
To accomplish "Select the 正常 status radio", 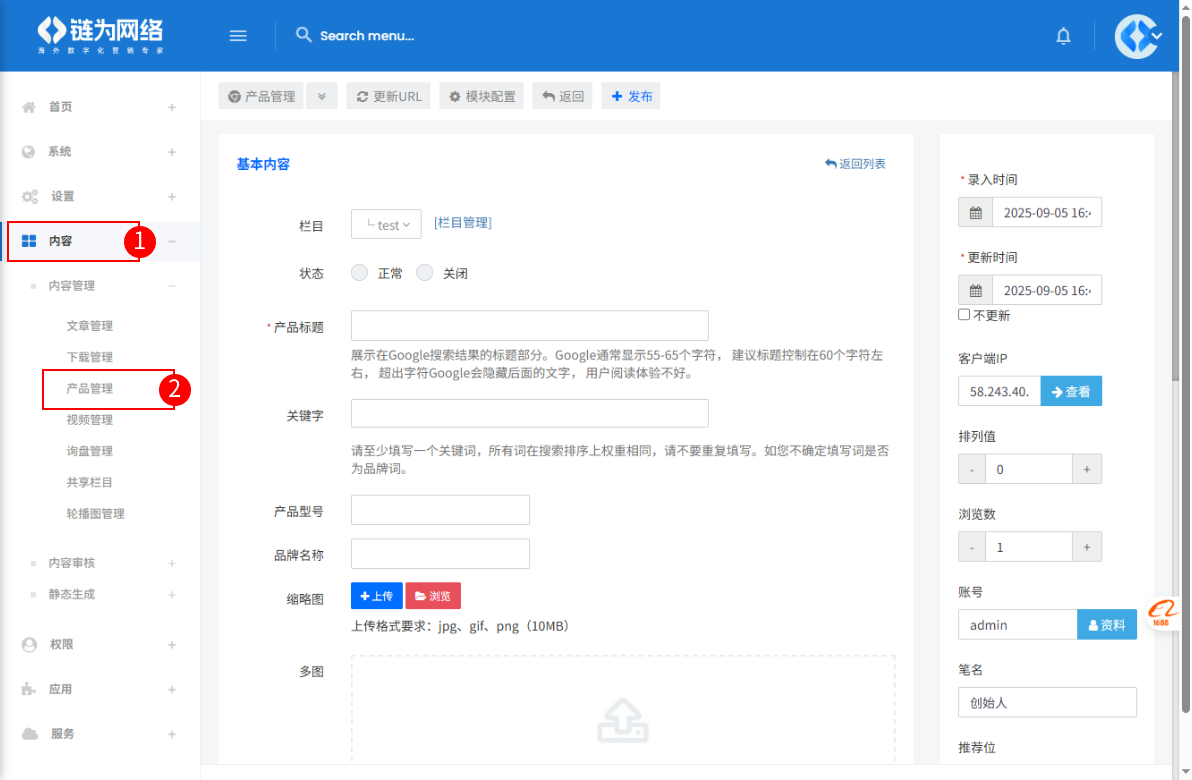I will click(x=360, y=273).
